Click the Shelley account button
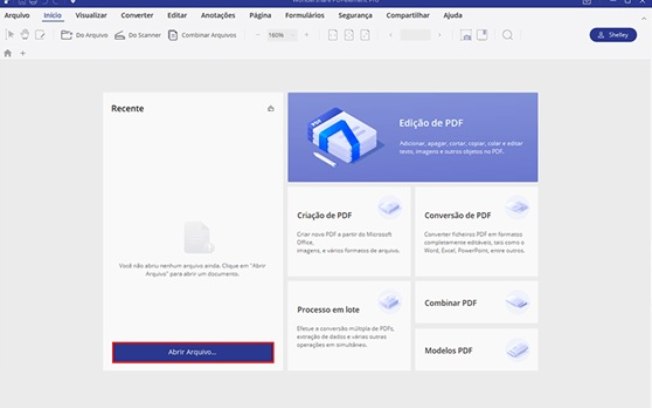This screenshot has width=652, height=408. point(612,35)
